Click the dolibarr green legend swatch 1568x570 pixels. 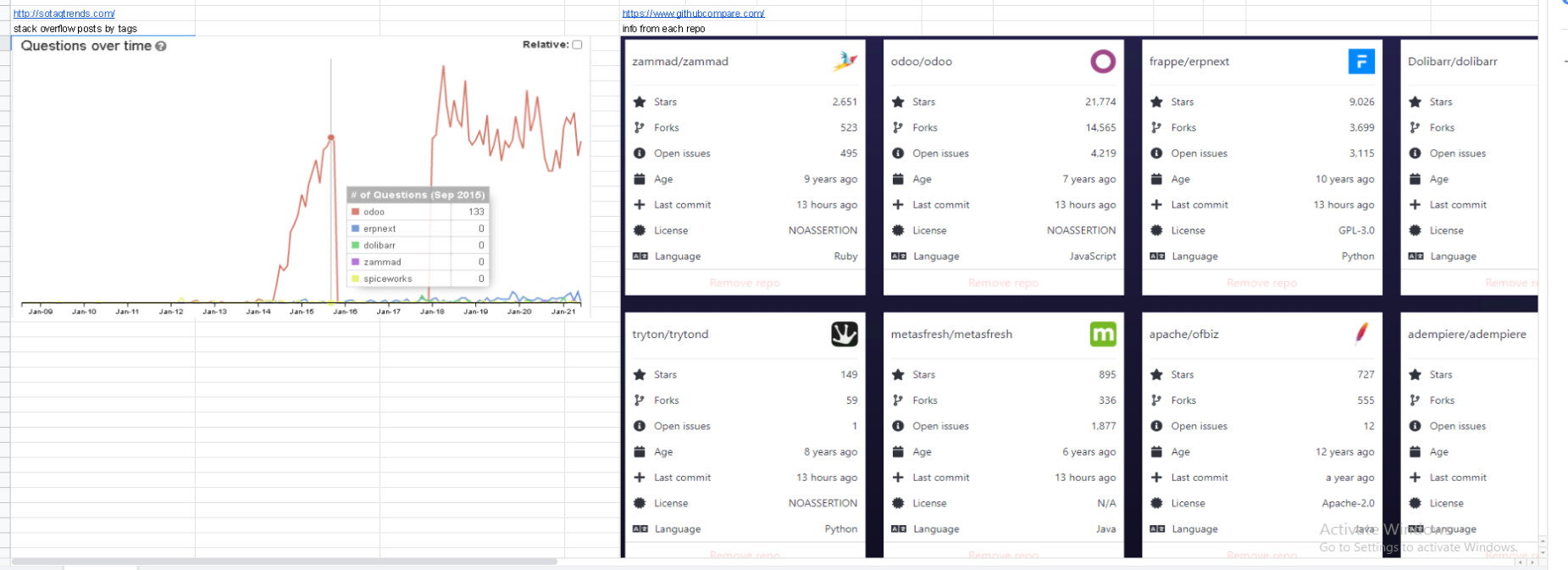click(x=356, y=246)
